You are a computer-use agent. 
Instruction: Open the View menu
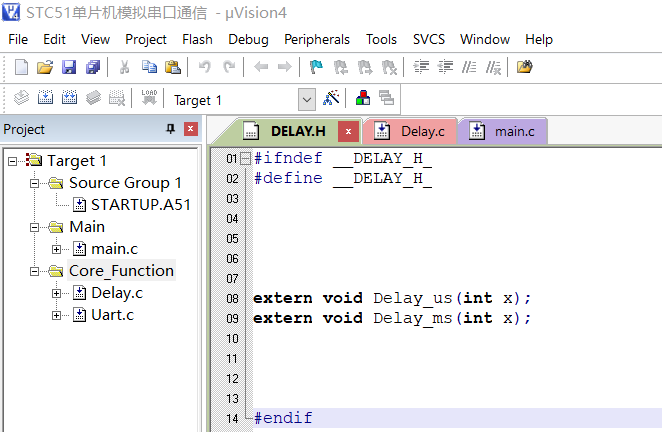tap(95, 39)
